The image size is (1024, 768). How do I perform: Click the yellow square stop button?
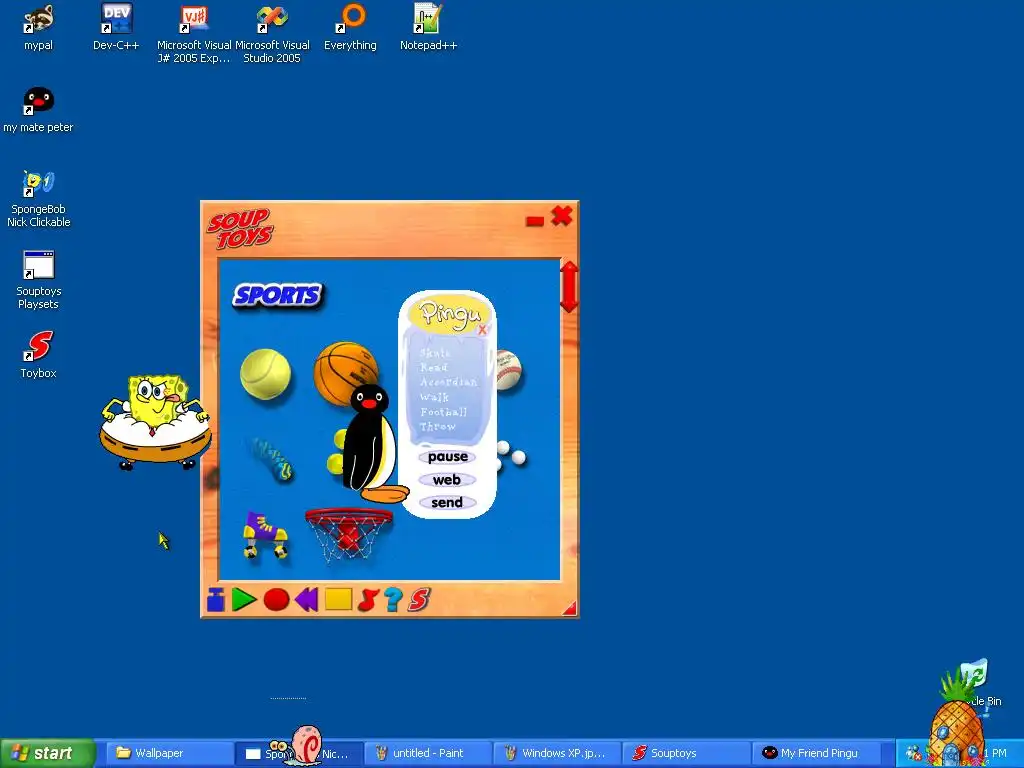pos(338,600)
